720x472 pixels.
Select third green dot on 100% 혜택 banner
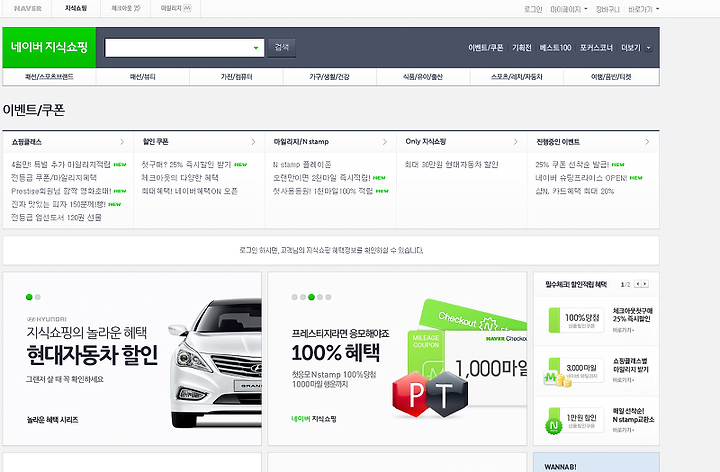(311, 297)
